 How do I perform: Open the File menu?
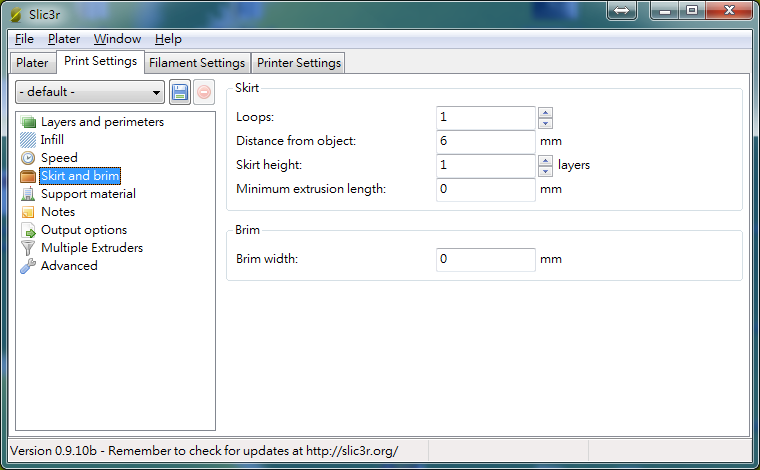(24, 39)
